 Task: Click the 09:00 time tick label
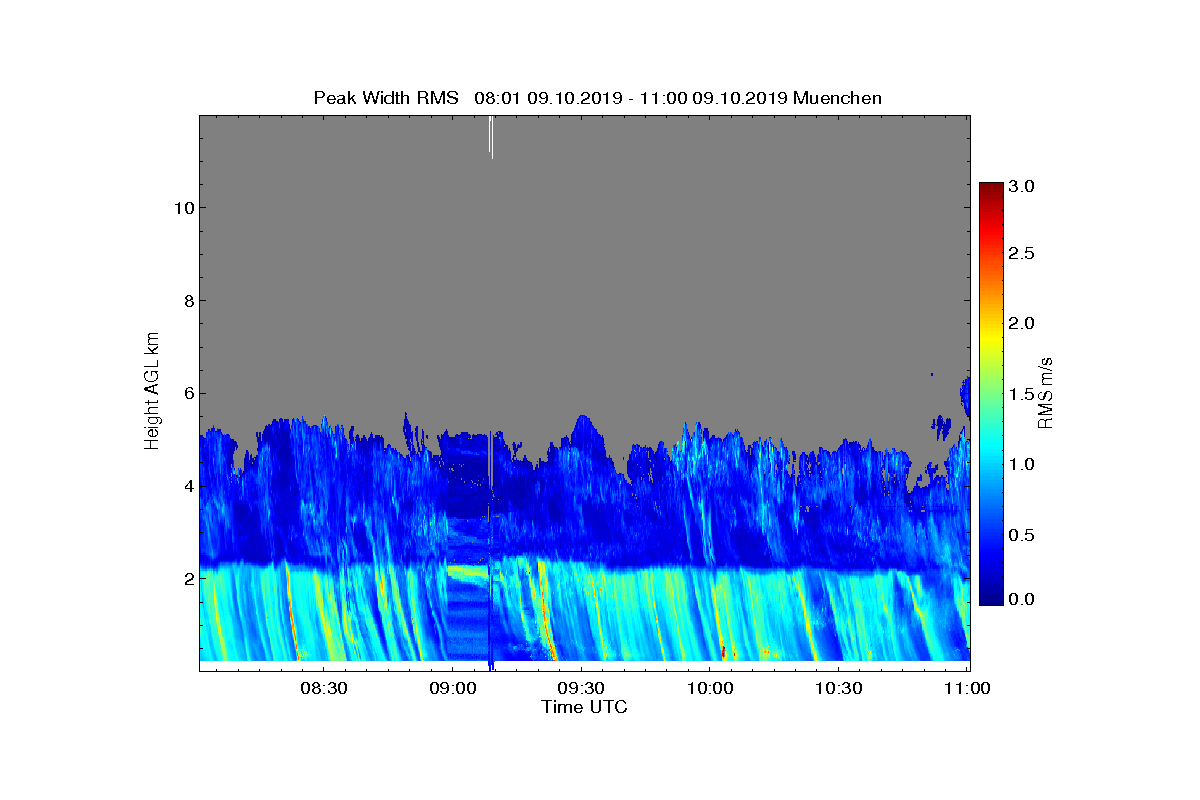(452, 689)
